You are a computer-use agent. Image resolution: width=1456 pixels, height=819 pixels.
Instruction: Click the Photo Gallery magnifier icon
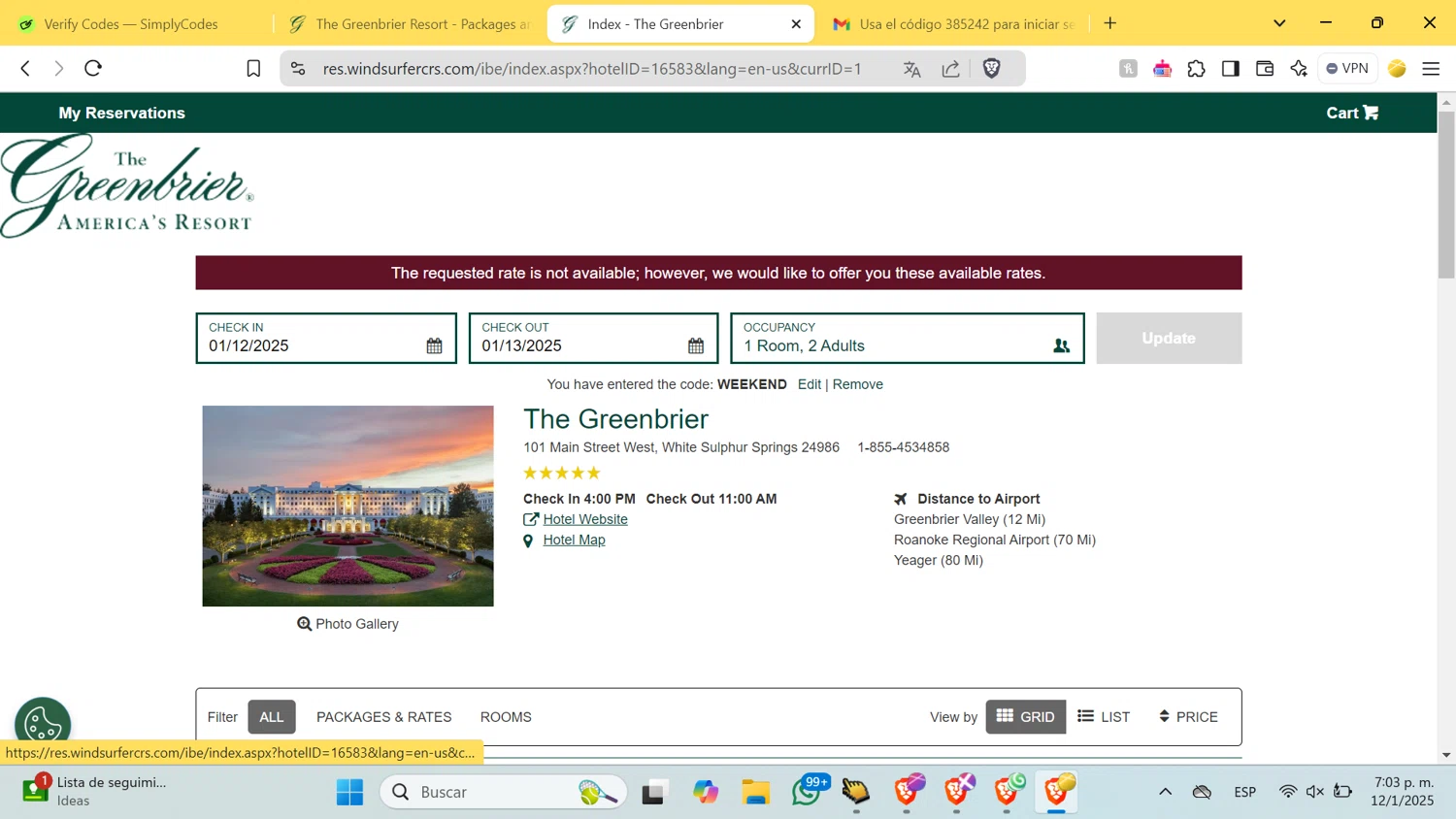[304, 624]
